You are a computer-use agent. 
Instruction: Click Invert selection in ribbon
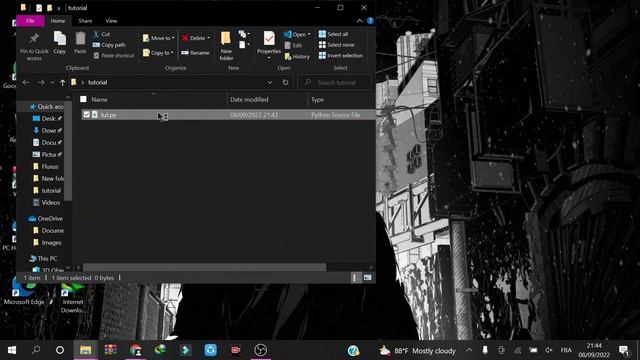pos(341,56)
